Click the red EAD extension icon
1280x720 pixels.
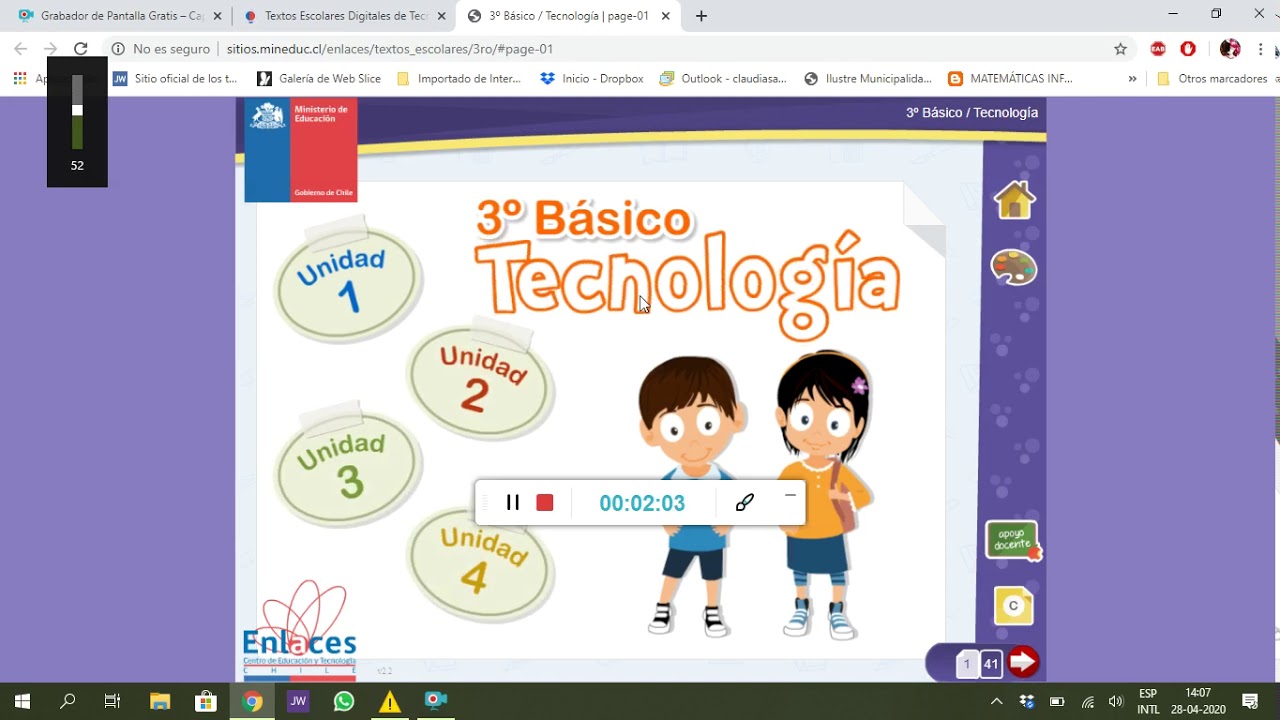(x=1158, y=49)
